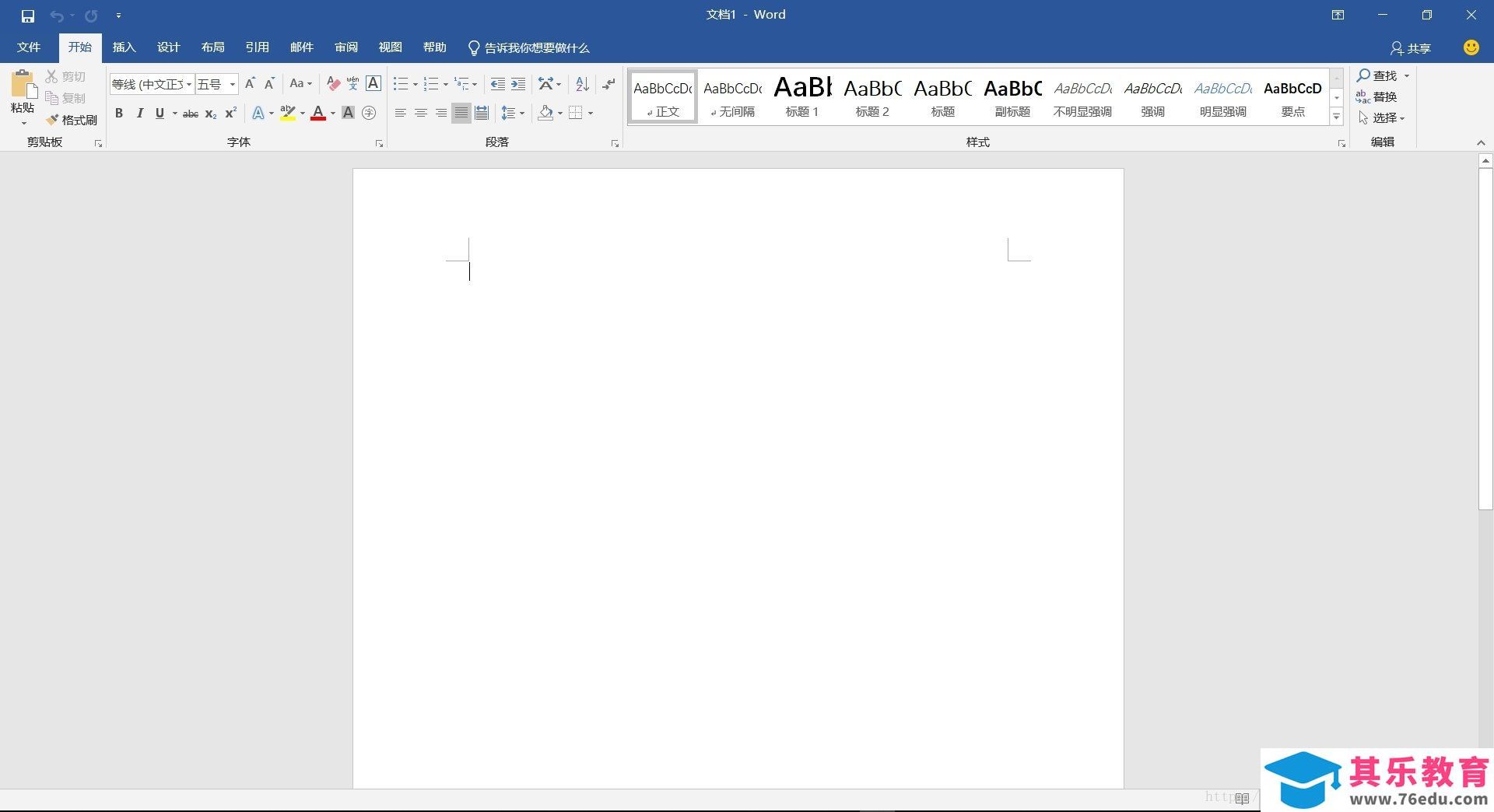
Task: Click the Paste (粘贴) icon
Action: [x=23, y=84]
